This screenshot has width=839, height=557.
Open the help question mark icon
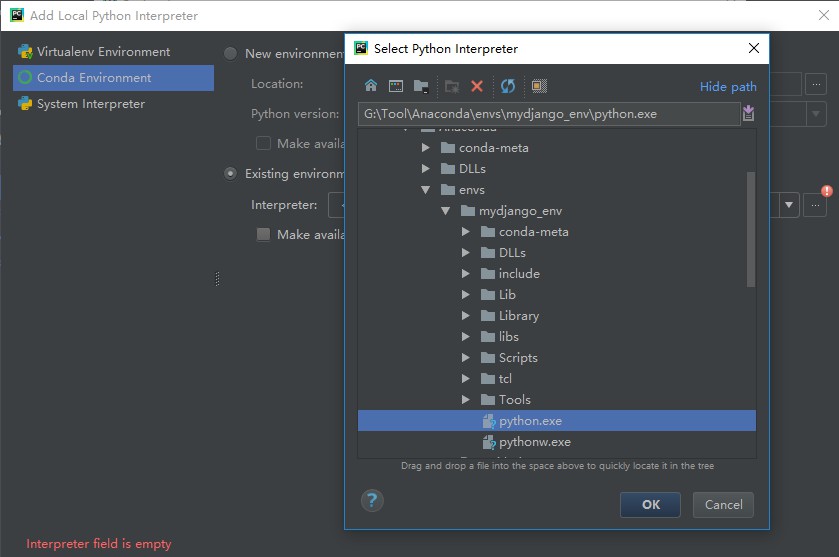point(372,501)
